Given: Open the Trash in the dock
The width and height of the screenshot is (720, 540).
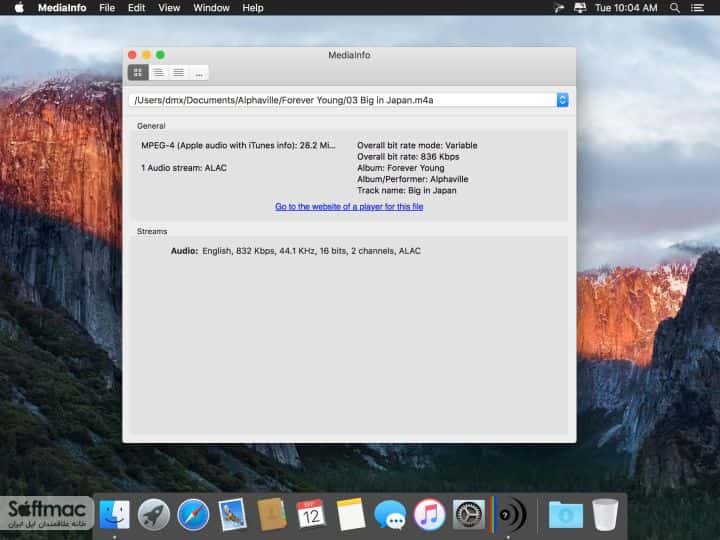Looking at the screenshot, I should 605,515.
